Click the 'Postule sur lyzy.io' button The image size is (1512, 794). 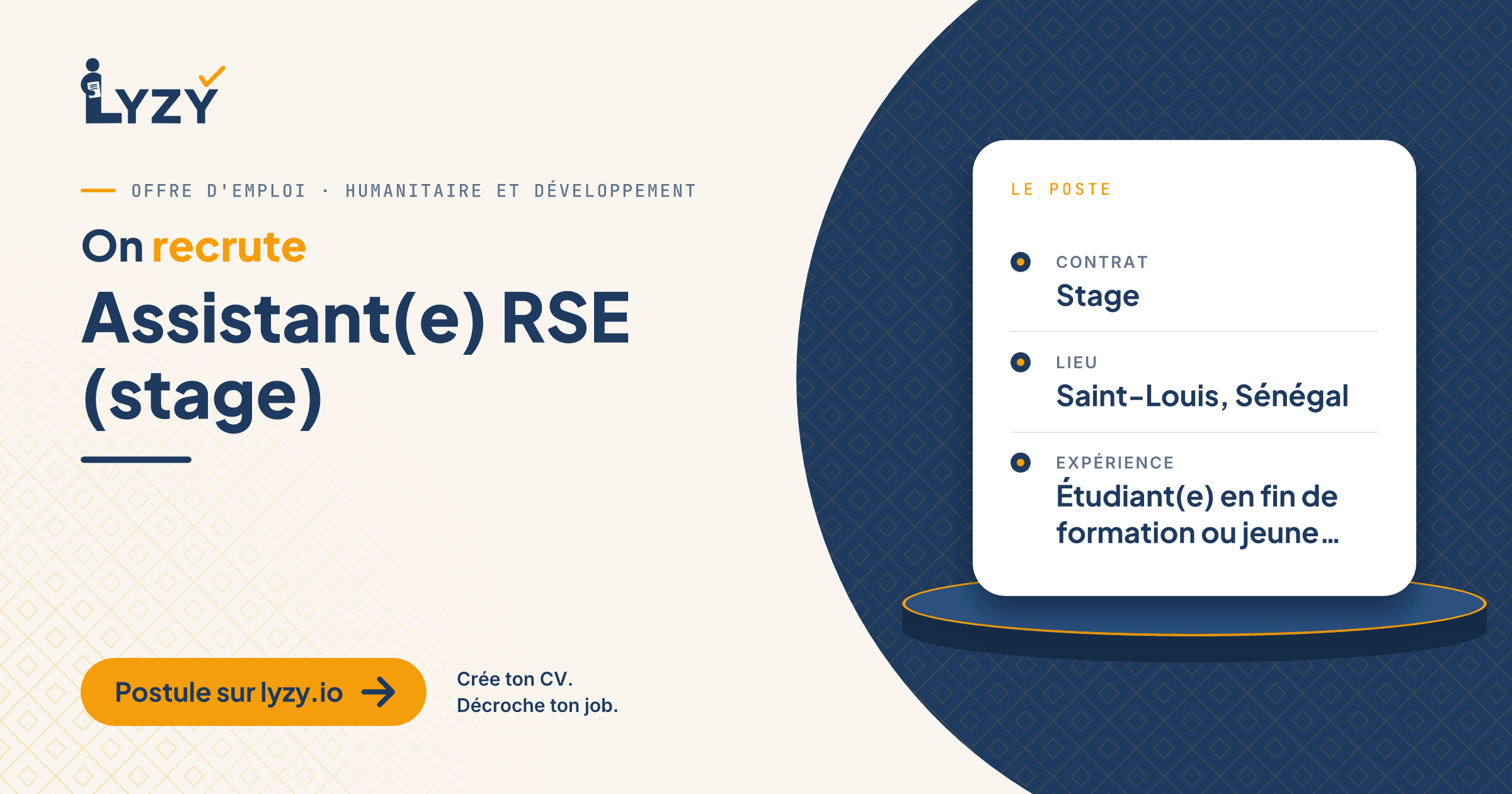pos(253,692)
